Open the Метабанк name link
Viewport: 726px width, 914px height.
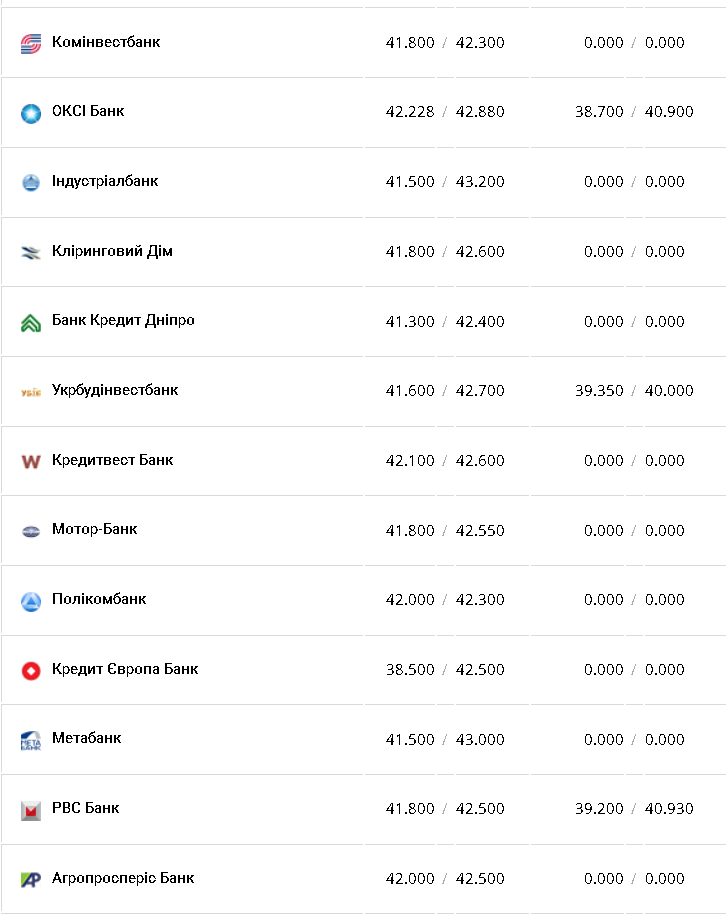pyautogui.click(x=86, y=738)
